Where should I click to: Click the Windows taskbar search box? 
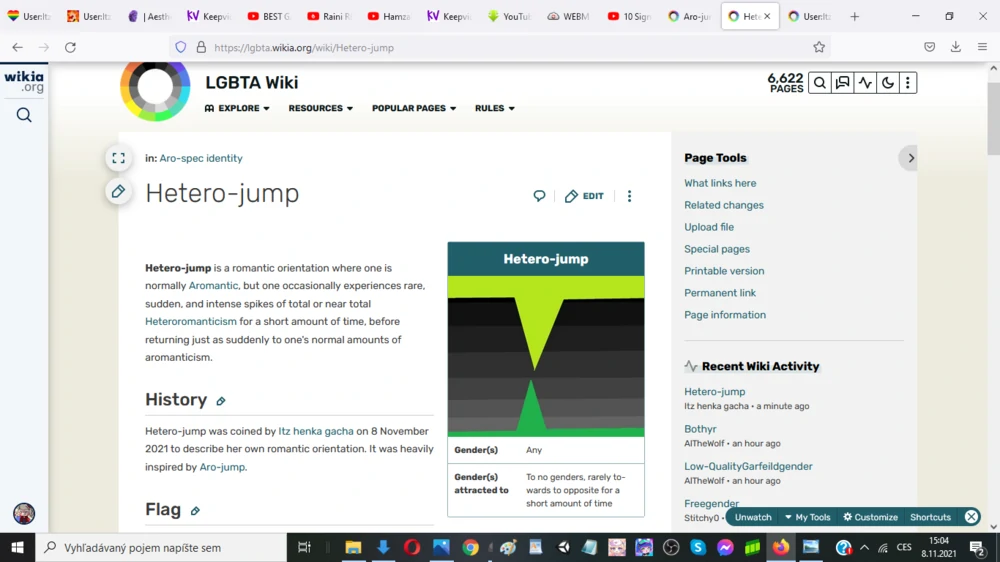pyautogui.click(x=161, y=547)
